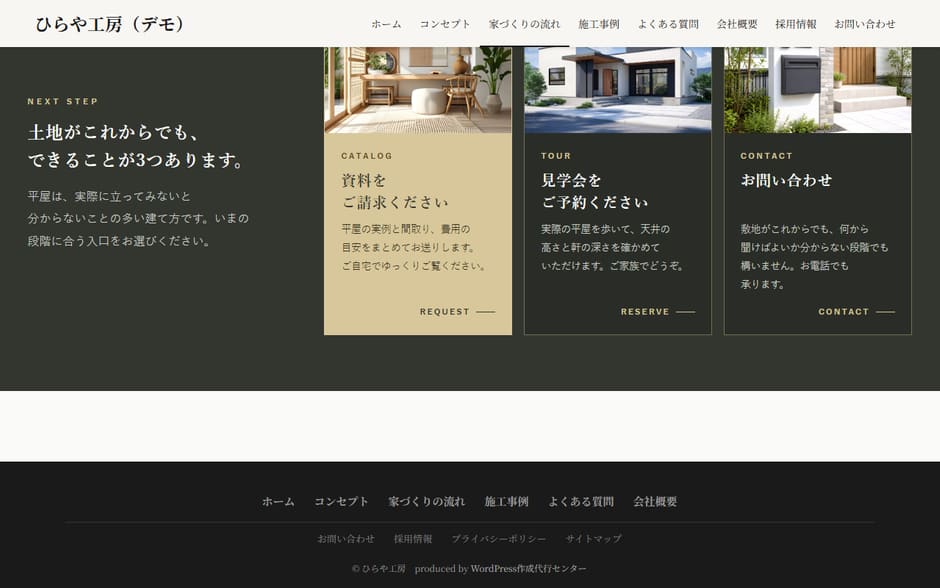The height and width of the screenshot is (588, 940).
Task: Open the ひらや工房（デモ） site logo
Action: [x=110, y=24]
